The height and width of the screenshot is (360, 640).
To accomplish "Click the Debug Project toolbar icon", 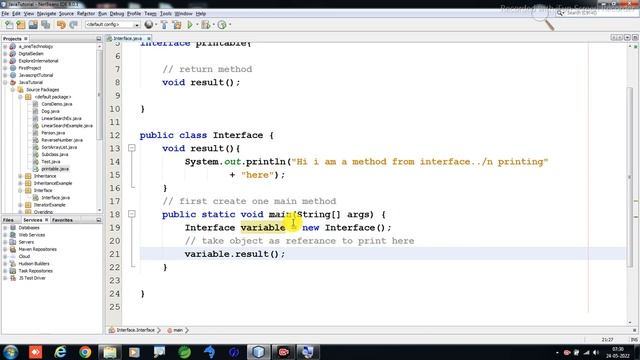I will (x=205, y=25).
